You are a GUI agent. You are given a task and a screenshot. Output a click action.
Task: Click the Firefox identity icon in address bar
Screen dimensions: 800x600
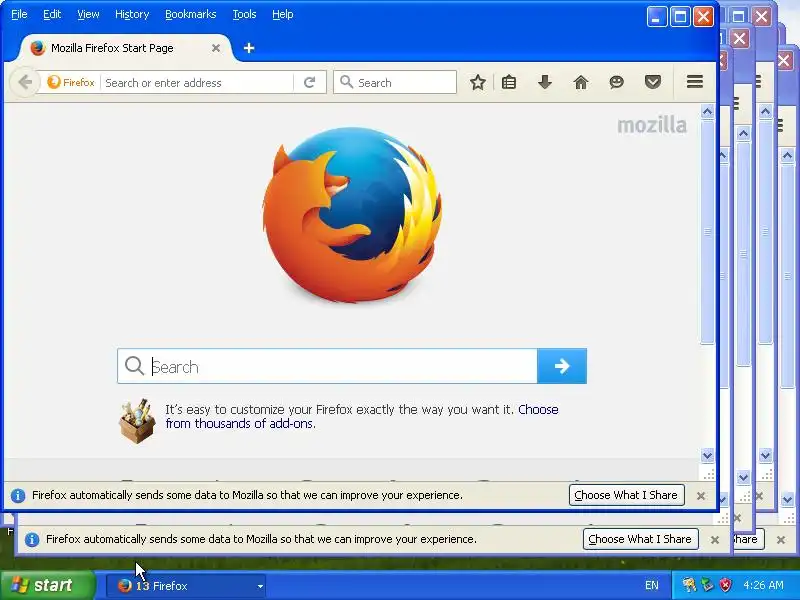pyautogui.click(x=71, y=82)
